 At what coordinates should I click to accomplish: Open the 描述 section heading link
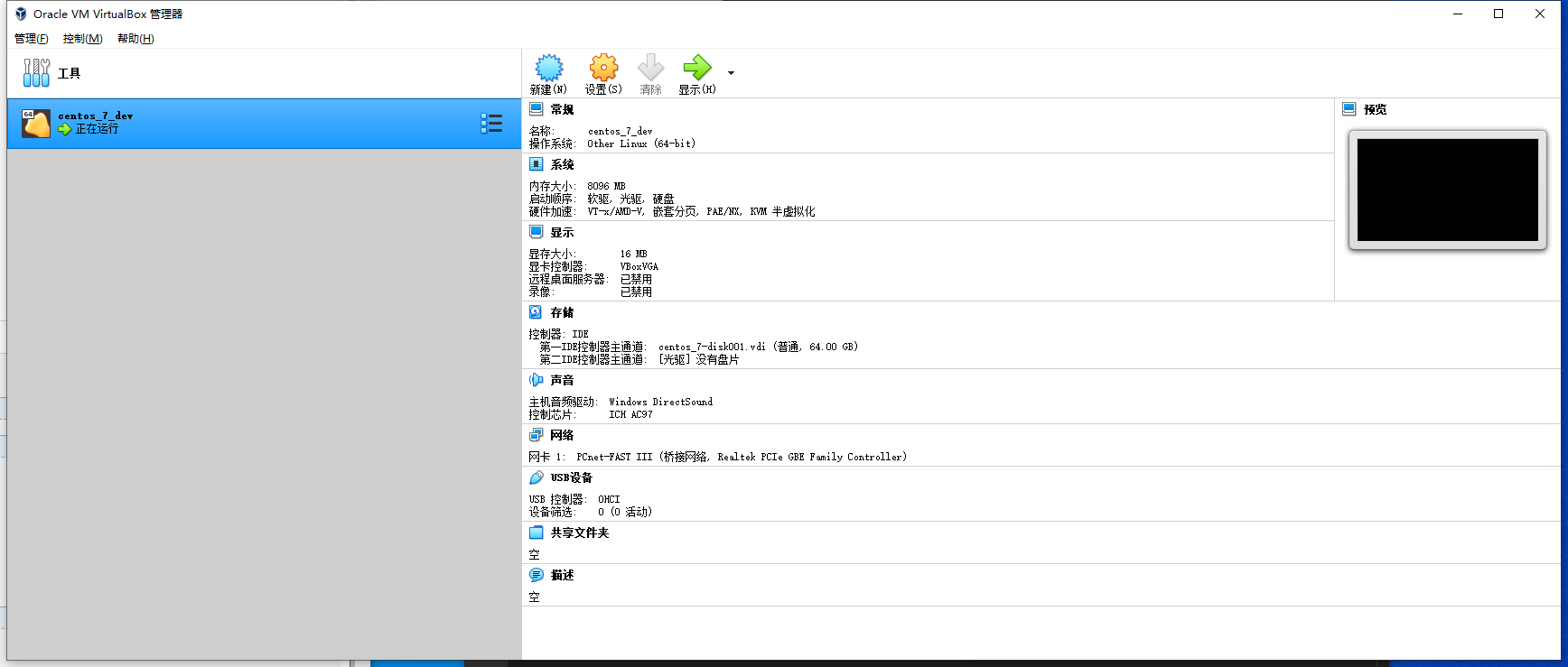(562, 575)
